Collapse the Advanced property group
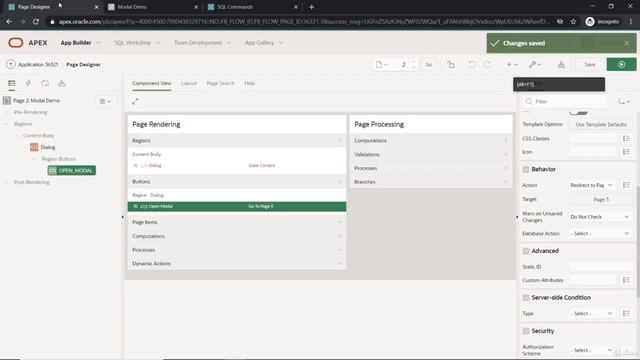Screen dimensions: 640x360 pyautogui.click(x=526, y=251)
